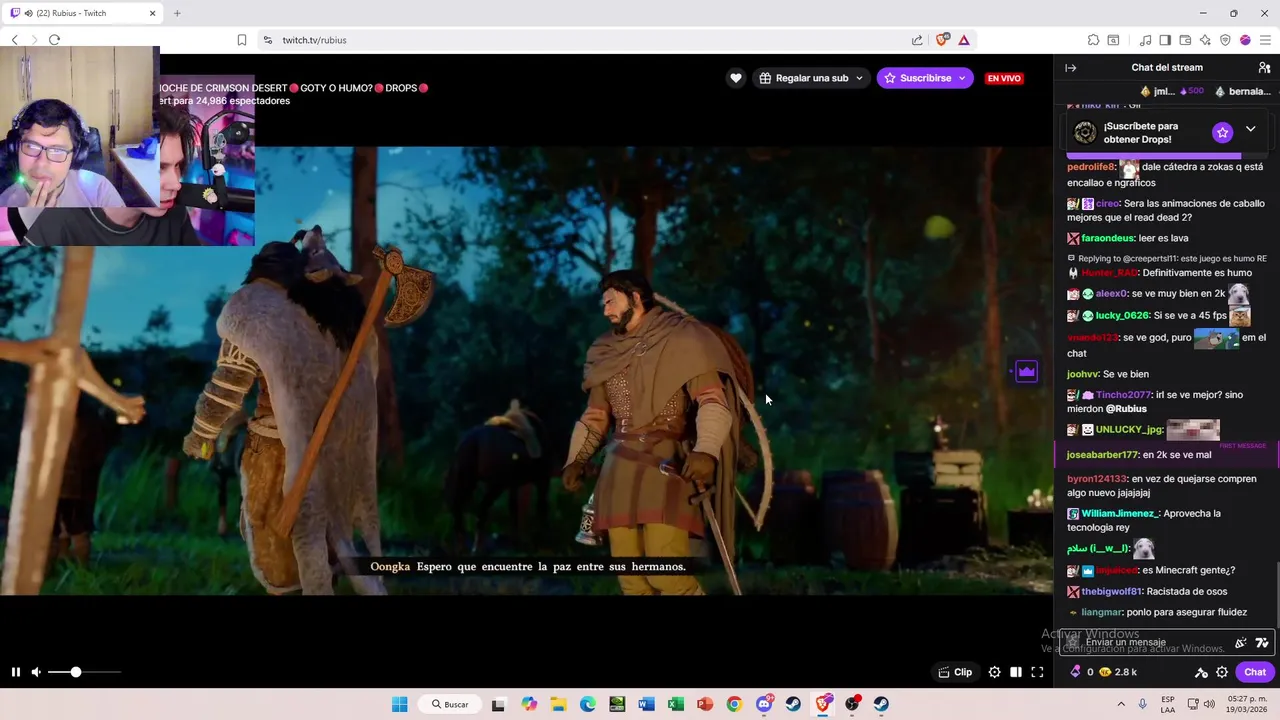Click the @Rubius mention in chat

[1126, 409]
